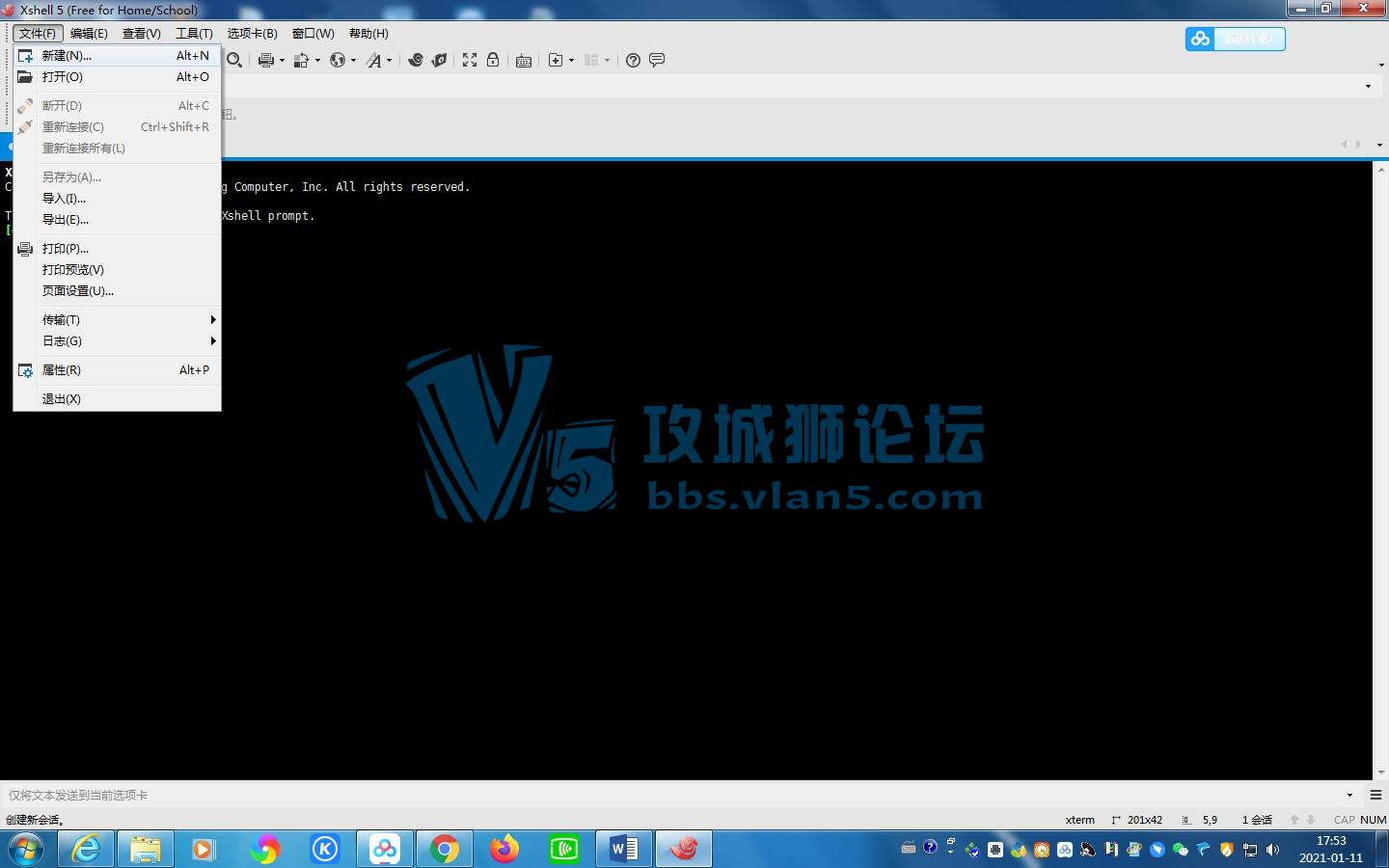Viewport: 1389px width, 868px height.
Task: Toggle the full screen toolbar icon
Action: pos(470,60)
